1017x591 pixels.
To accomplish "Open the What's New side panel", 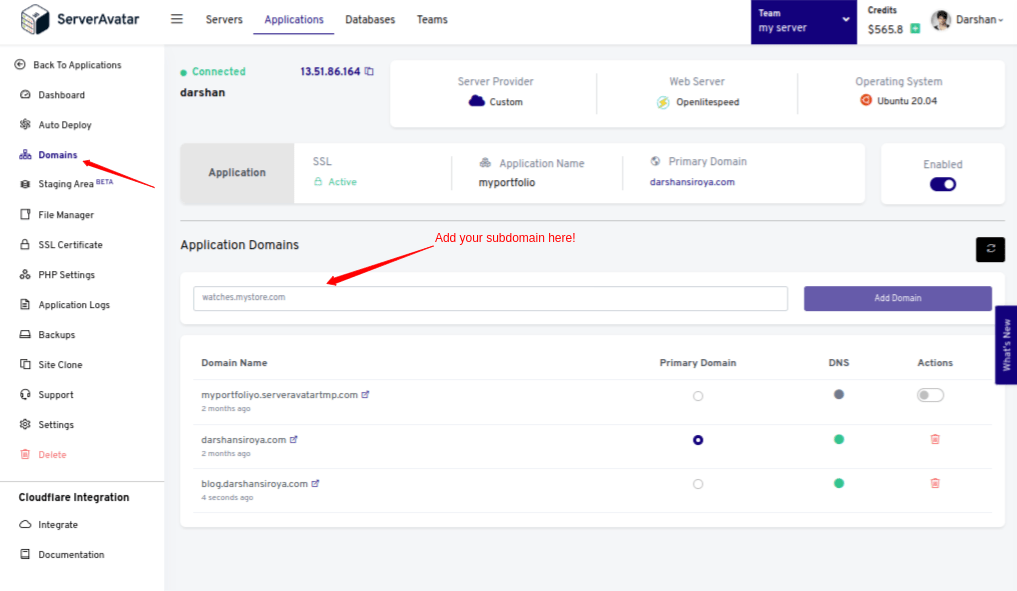I will pos(1006,345).
